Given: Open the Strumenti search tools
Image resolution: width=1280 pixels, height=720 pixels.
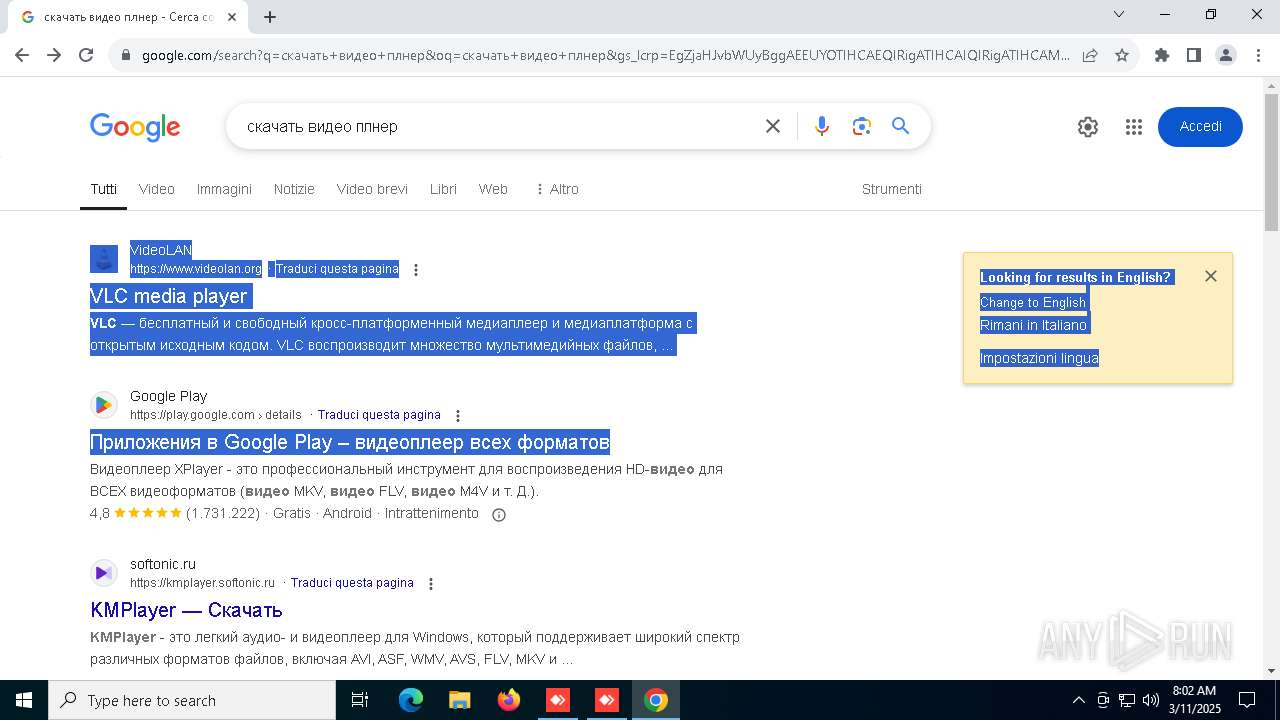Looking at the screenshot, I should click(x=892, y=189).
